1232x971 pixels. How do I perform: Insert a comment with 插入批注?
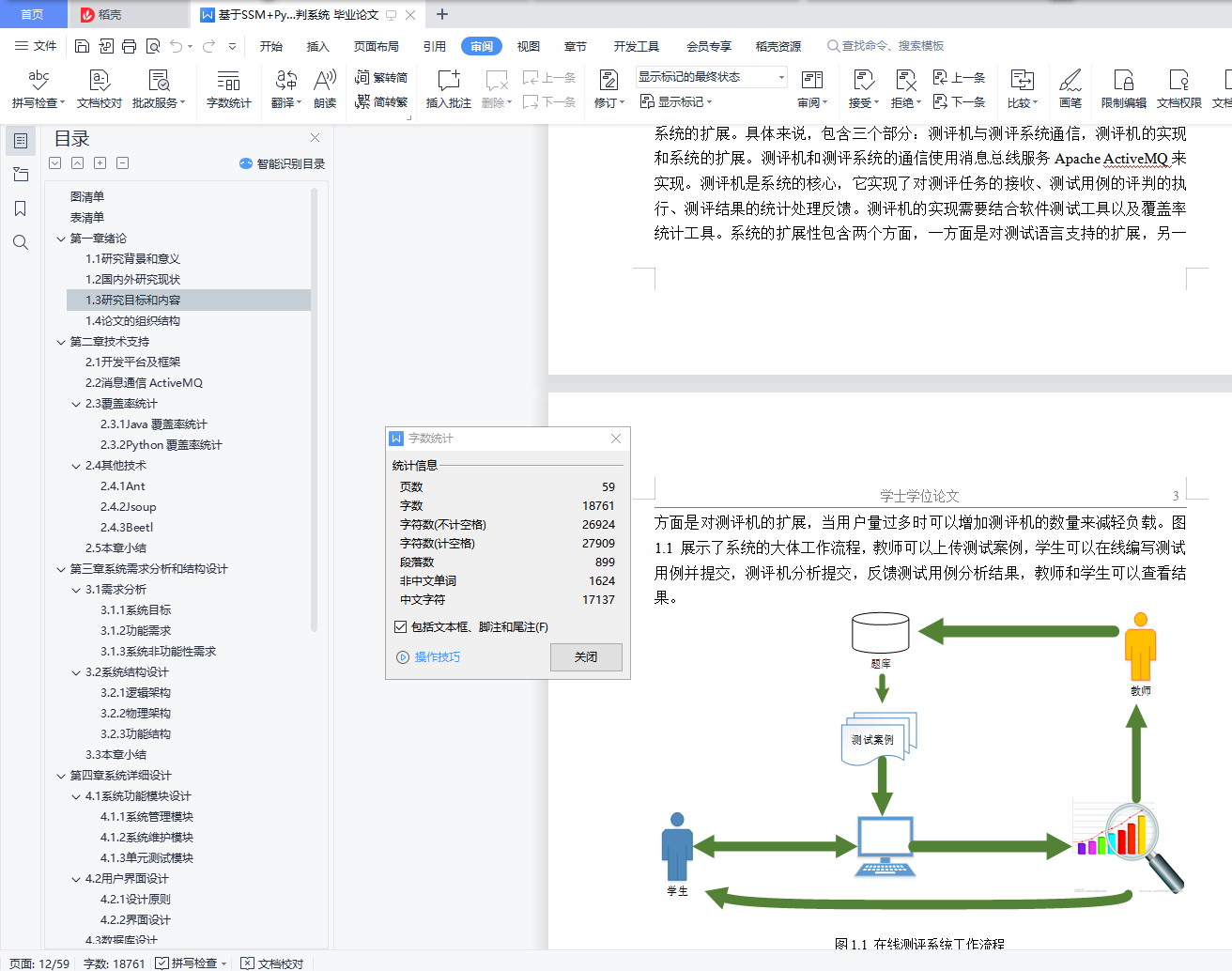pyautogui.click(x=449, y=89)
